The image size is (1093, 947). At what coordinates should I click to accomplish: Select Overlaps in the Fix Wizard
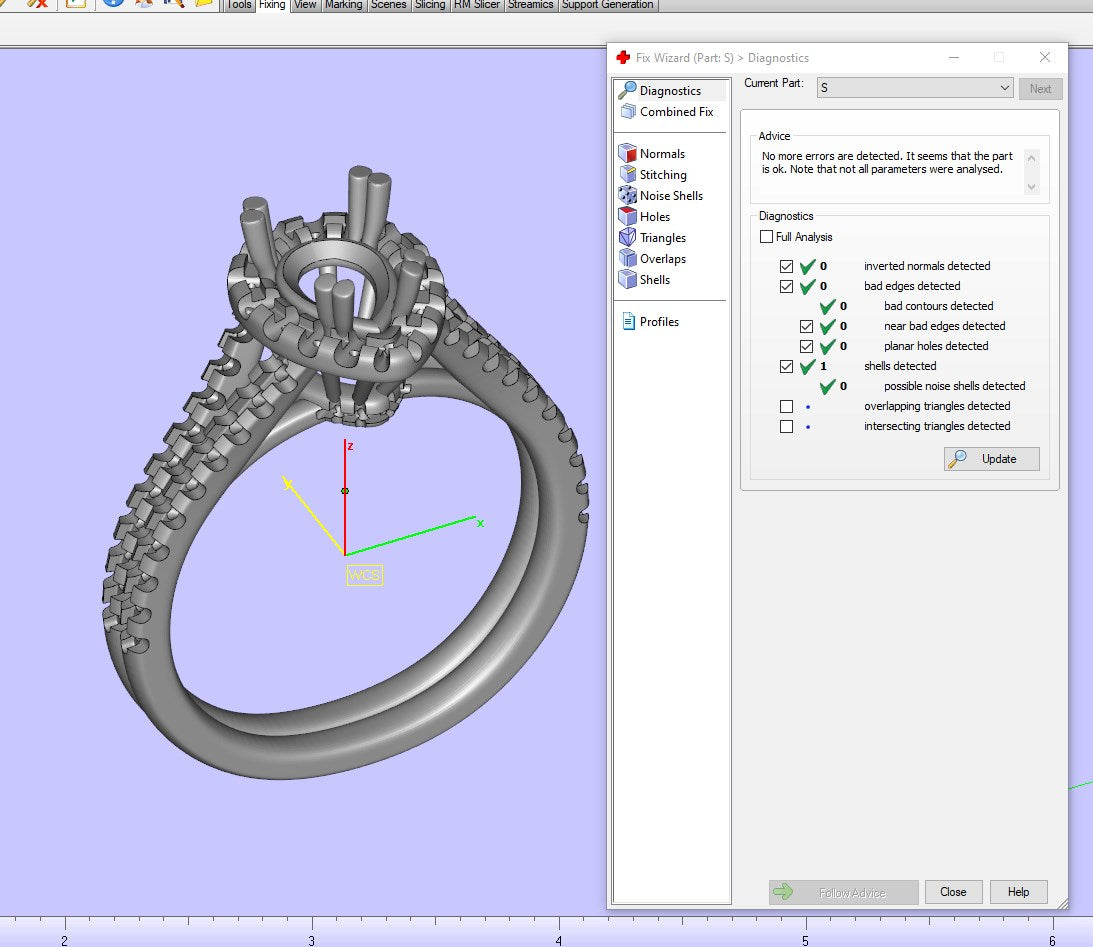click(662, 259)
